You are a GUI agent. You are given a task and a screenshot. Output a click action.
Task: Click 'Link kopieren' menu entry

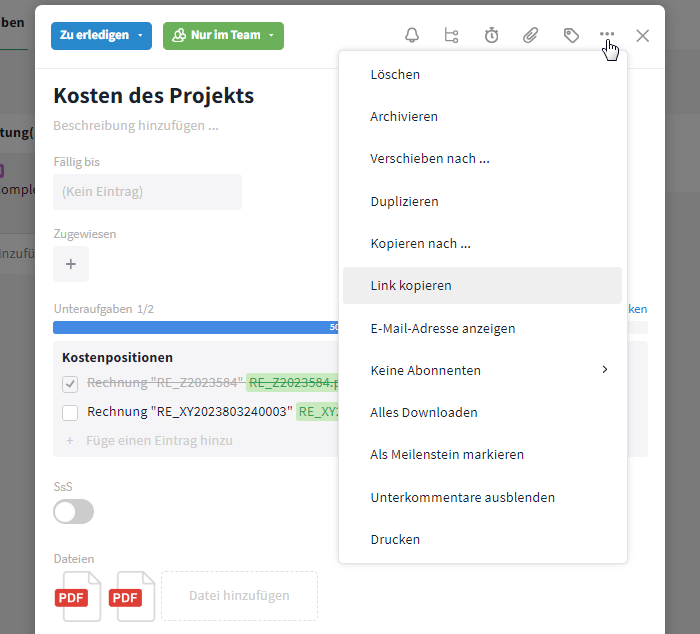pyautogui.click(x=483, y=285)
